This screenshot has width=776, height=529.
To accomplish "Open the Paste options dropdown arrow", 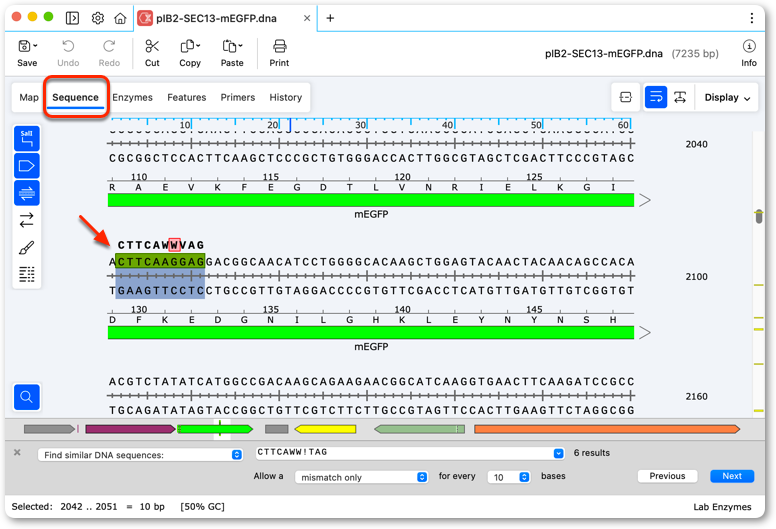I will click(241, 46).
